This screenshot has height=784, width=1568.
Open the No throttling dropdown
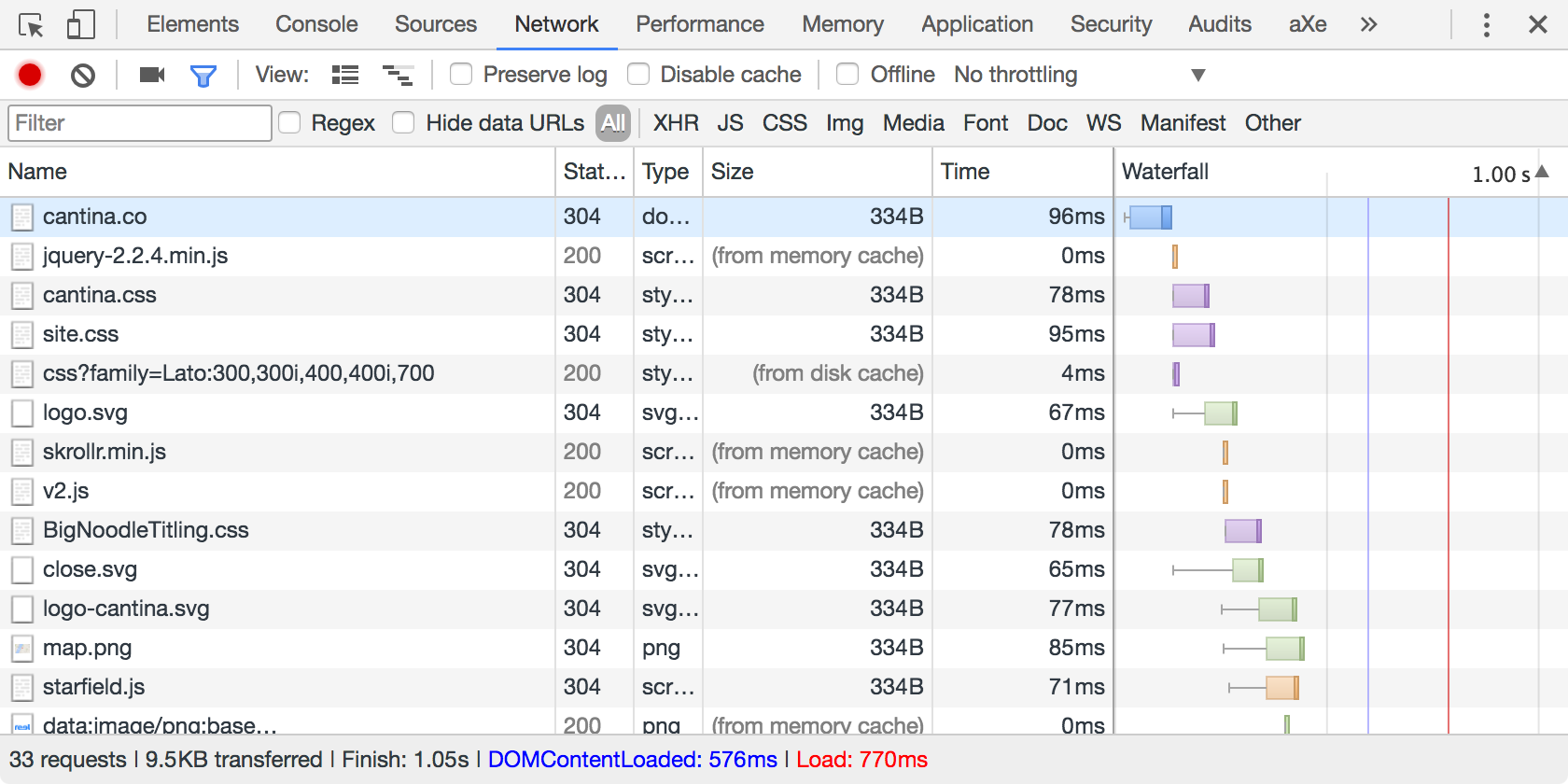pos(1079,75)
